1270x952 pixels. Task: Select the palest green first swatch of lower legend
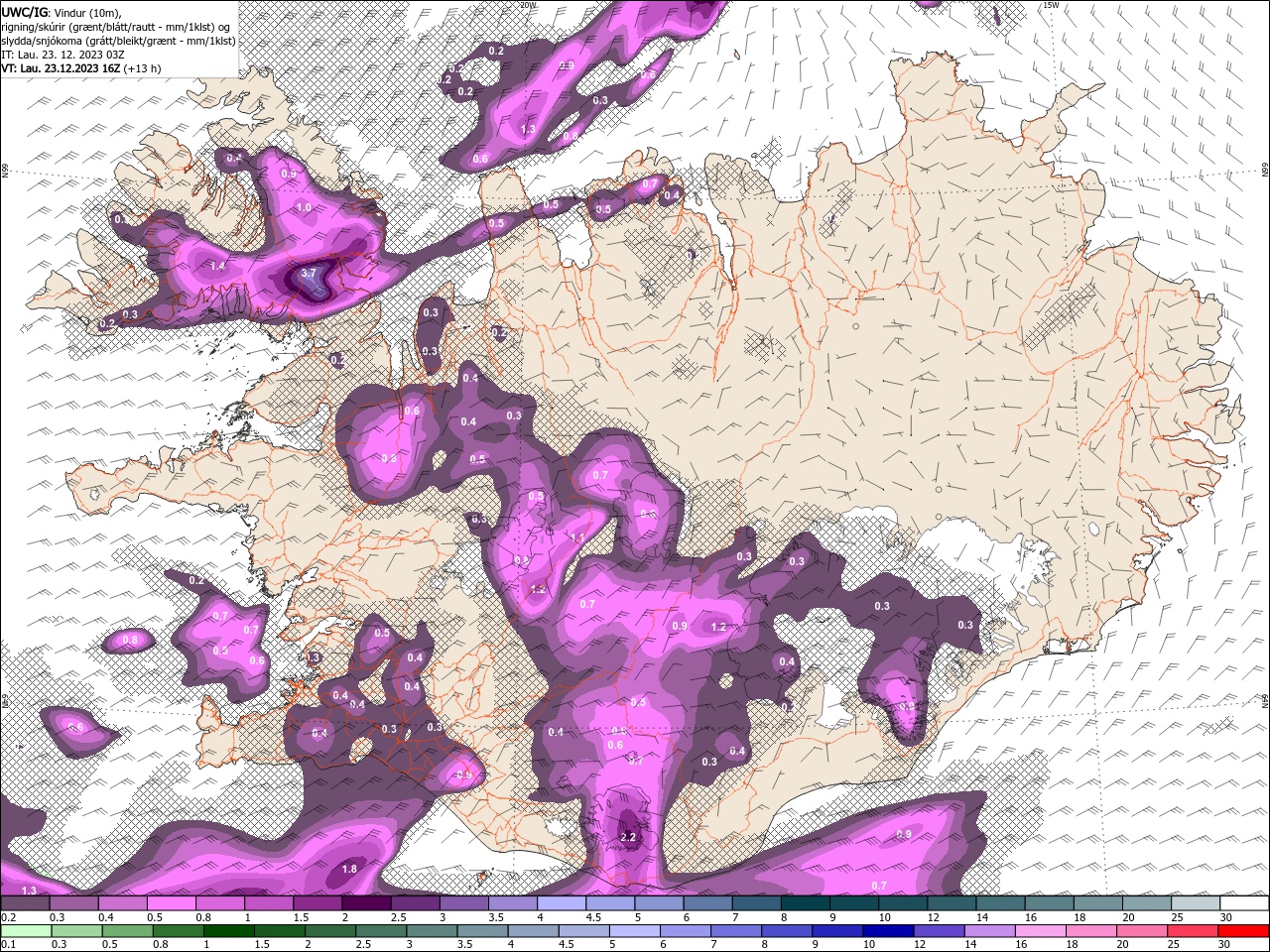pyautogui.click(x=26, y=931)
